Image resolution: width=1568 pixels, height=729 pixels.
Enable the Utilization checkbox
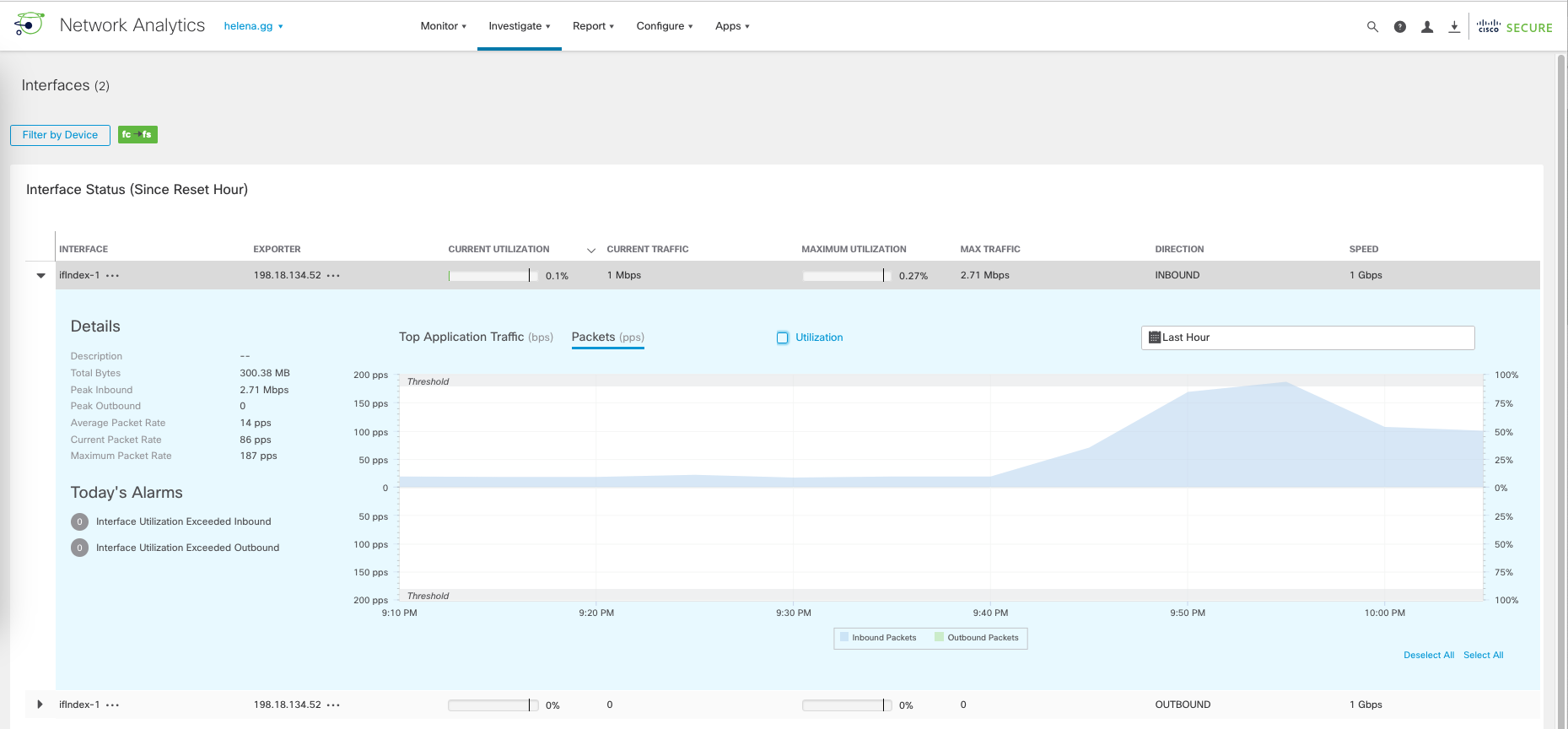[783, 337]
